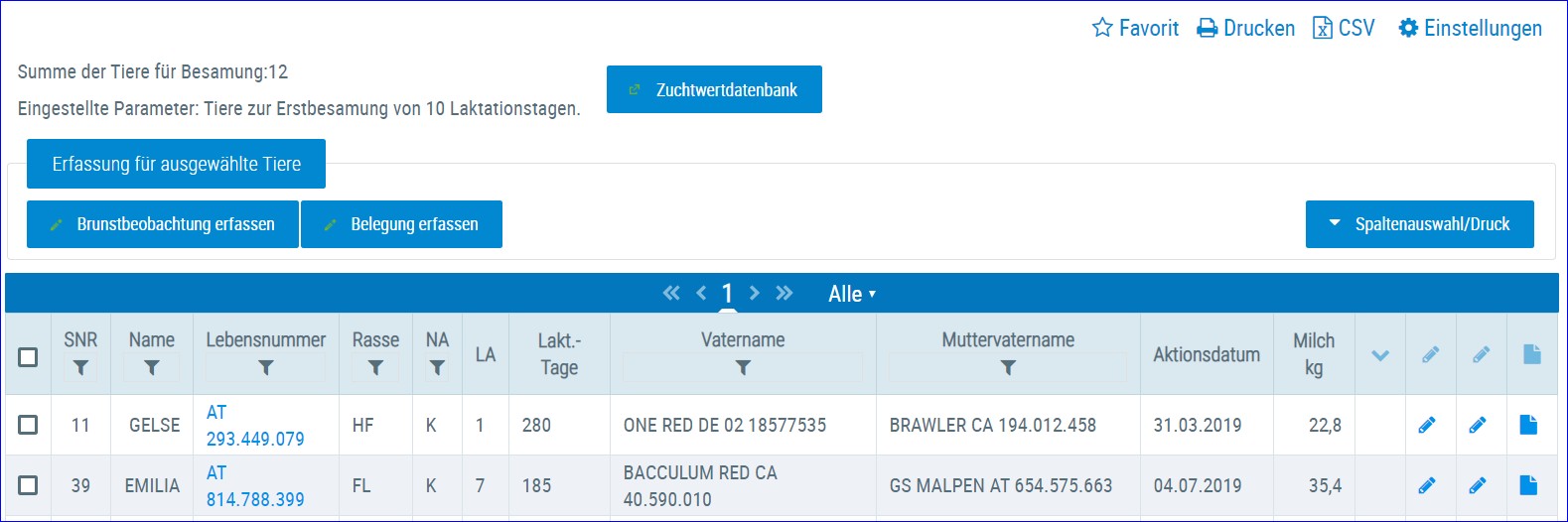Filter by Name column funnel icon
Image resolution: width=1568 pixels, height=522 pixels.
[x=152, y=368]
